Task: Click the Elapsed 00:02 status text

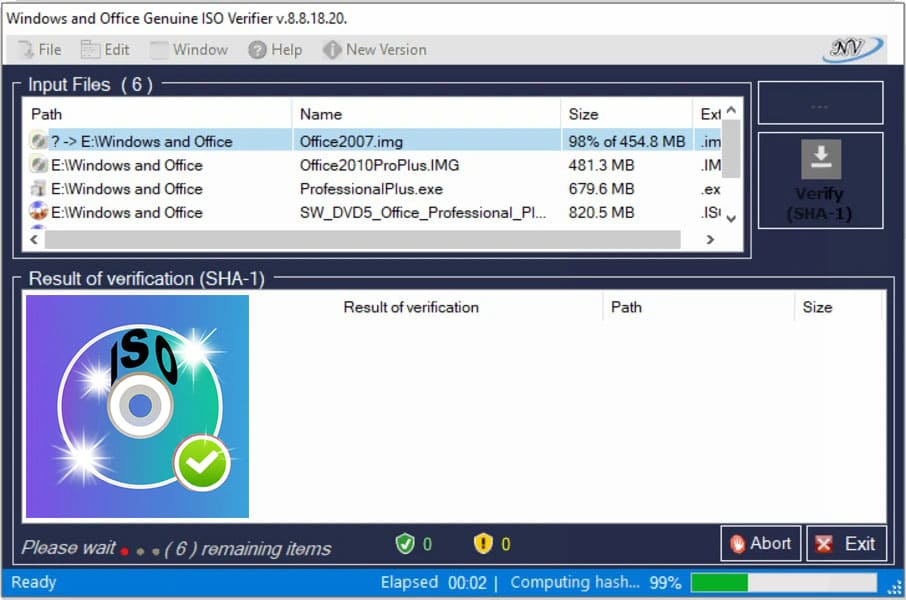Action: coord(433,582)
